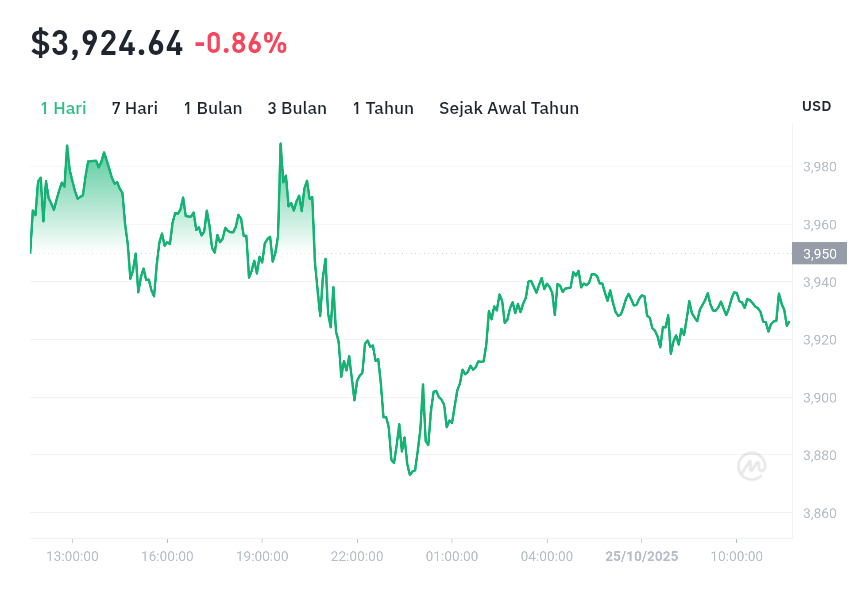Click the 25/10/2025 date marker

click(641, 556)
